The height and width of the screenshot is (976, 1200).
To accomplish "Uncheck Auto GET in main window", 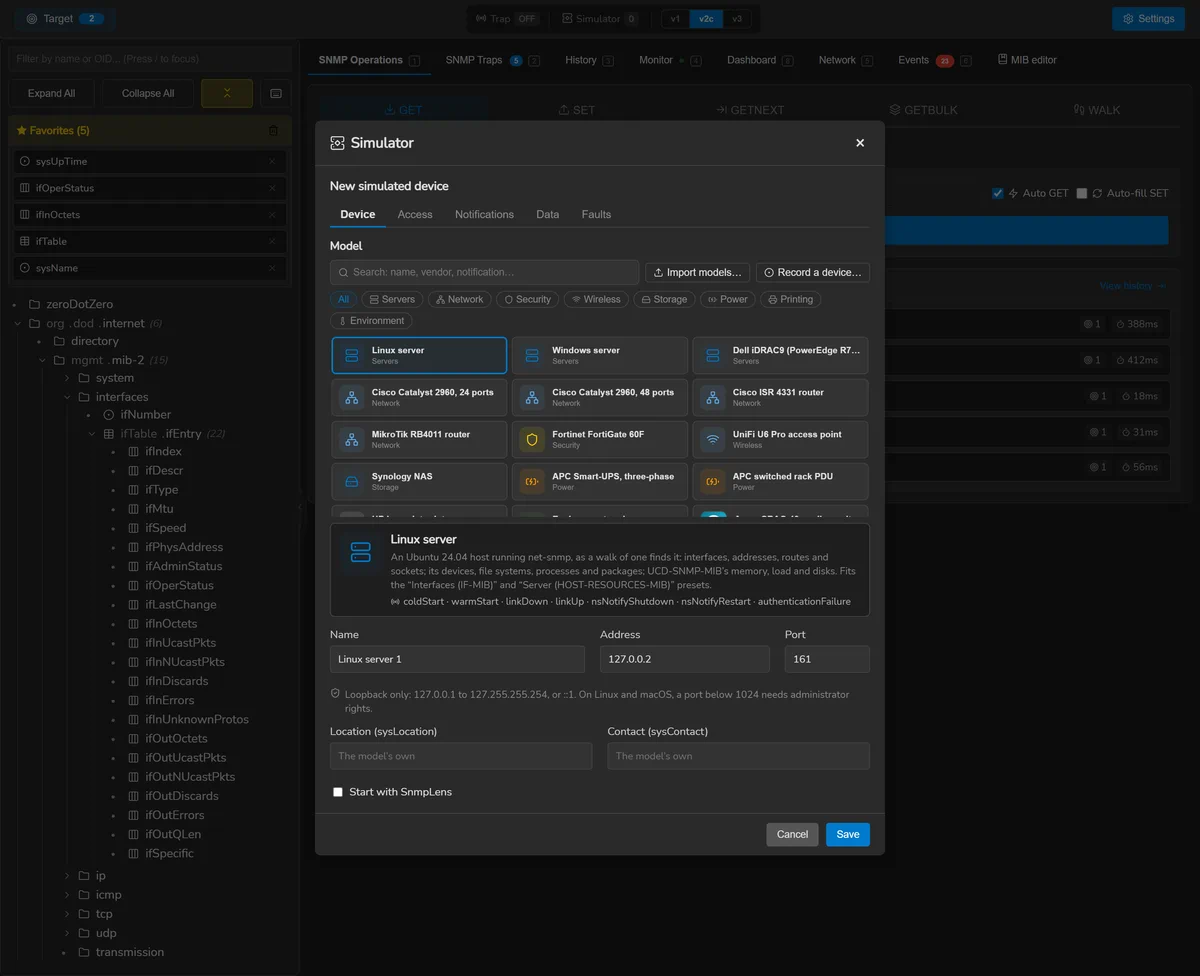I will (x=997, y=193).
